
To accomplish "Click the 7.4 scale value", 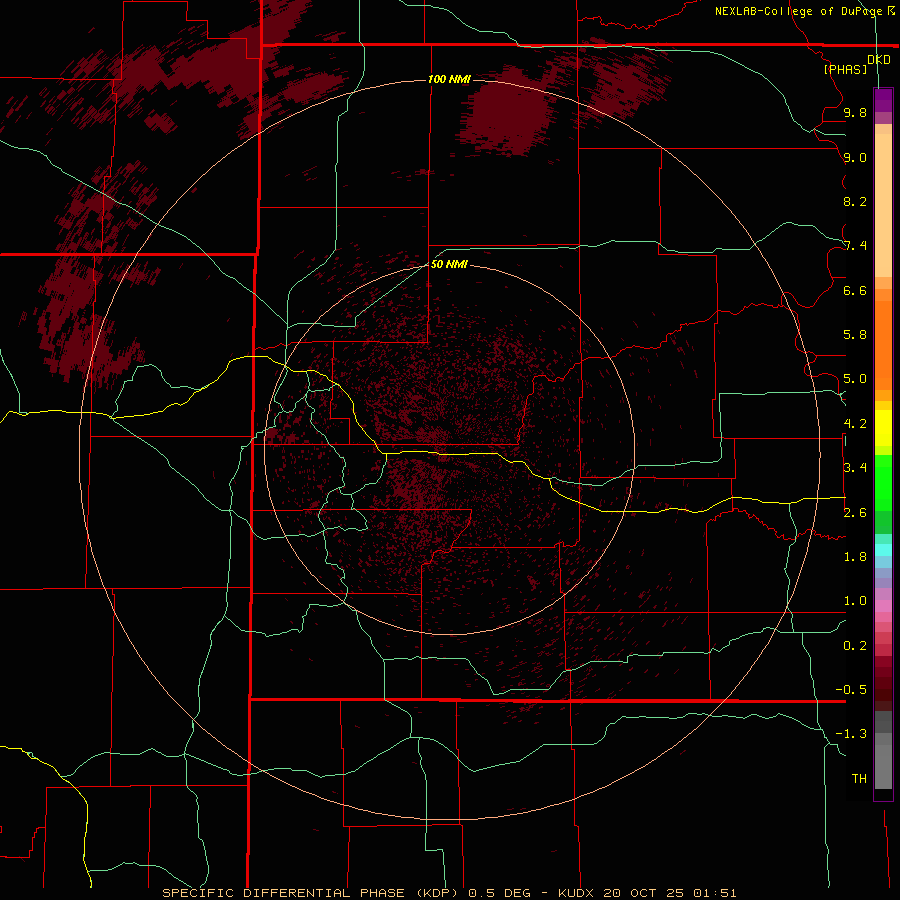I will point(855,246).
